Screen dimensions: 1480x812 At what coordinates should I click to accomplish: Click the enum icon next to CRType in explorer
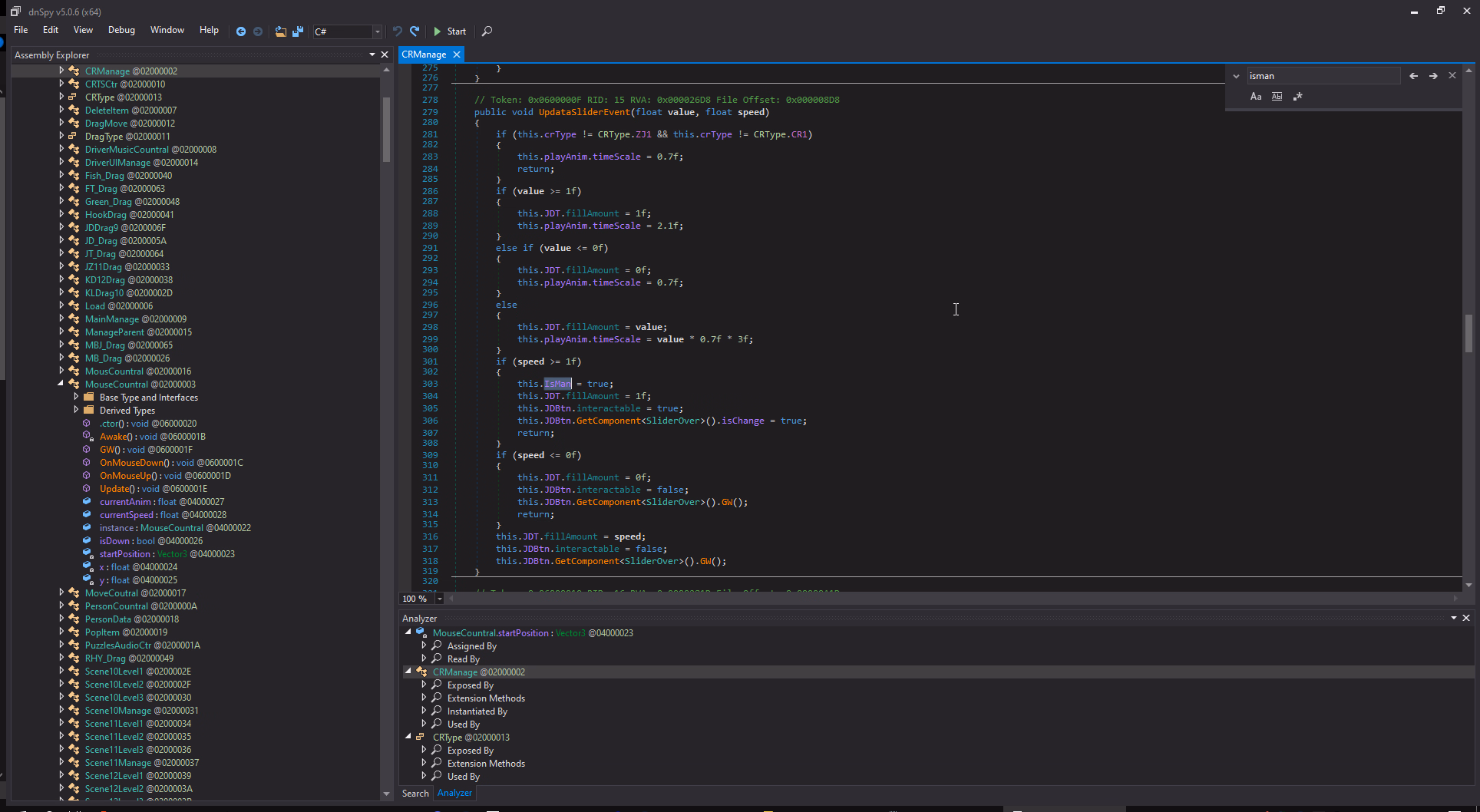[73, 97]
